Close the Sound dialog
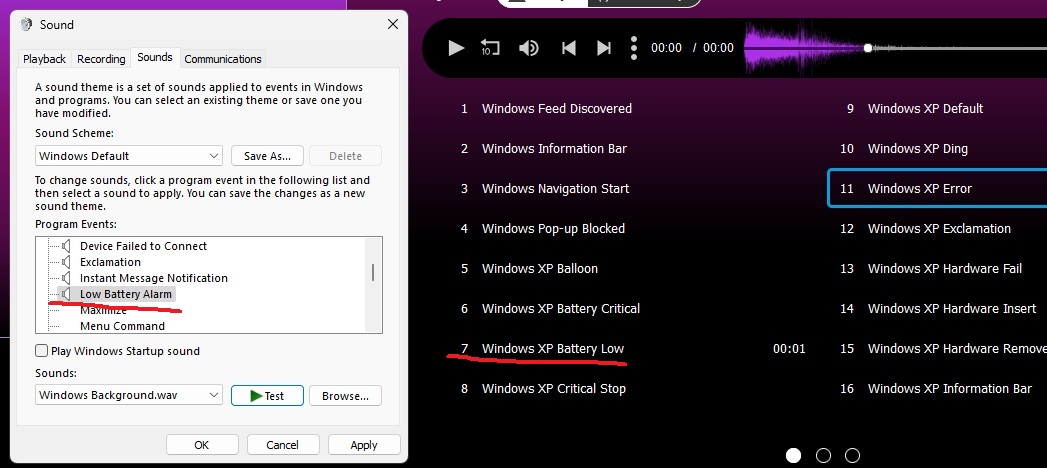 pos(393,25)
